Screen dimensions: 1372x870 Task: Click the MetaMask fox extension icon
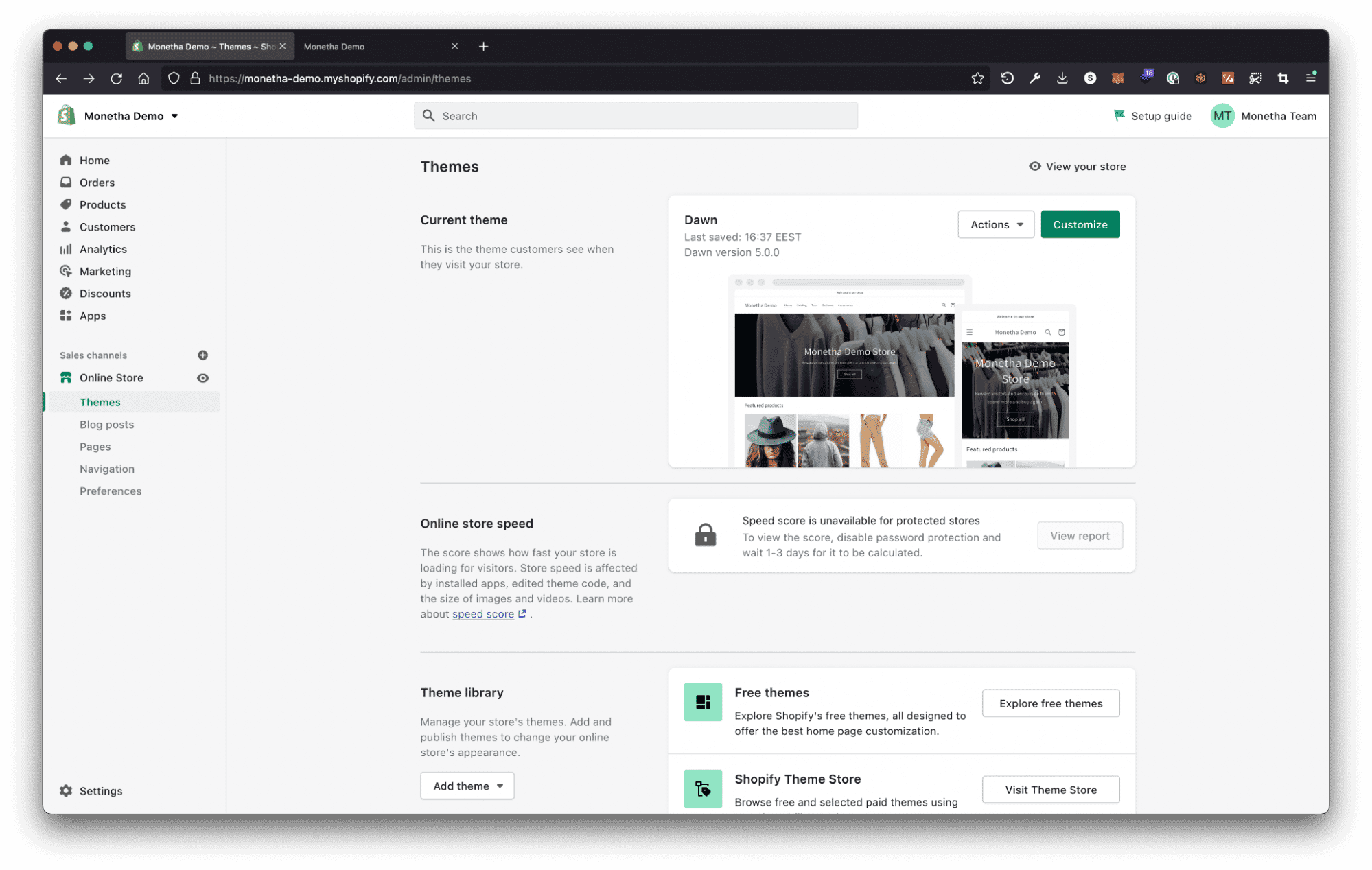[1117, 78]
